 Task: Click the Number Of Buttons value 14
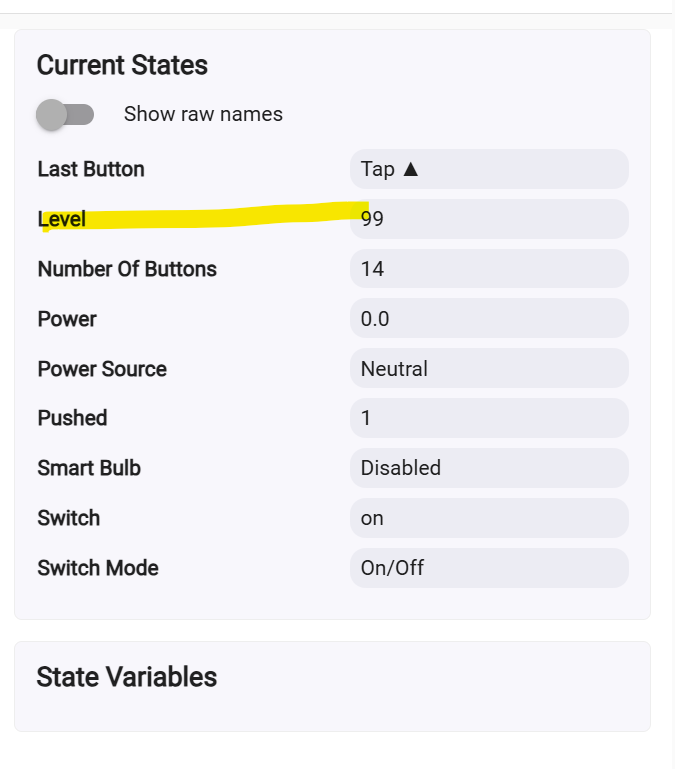pos(489,269)
